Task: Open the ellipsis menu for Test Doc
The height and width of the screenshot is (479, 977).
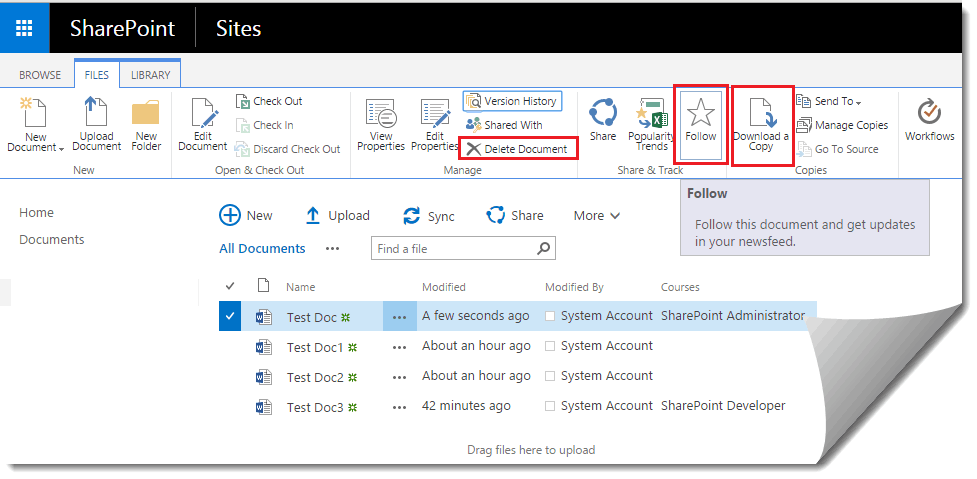Action: [399, 317]
